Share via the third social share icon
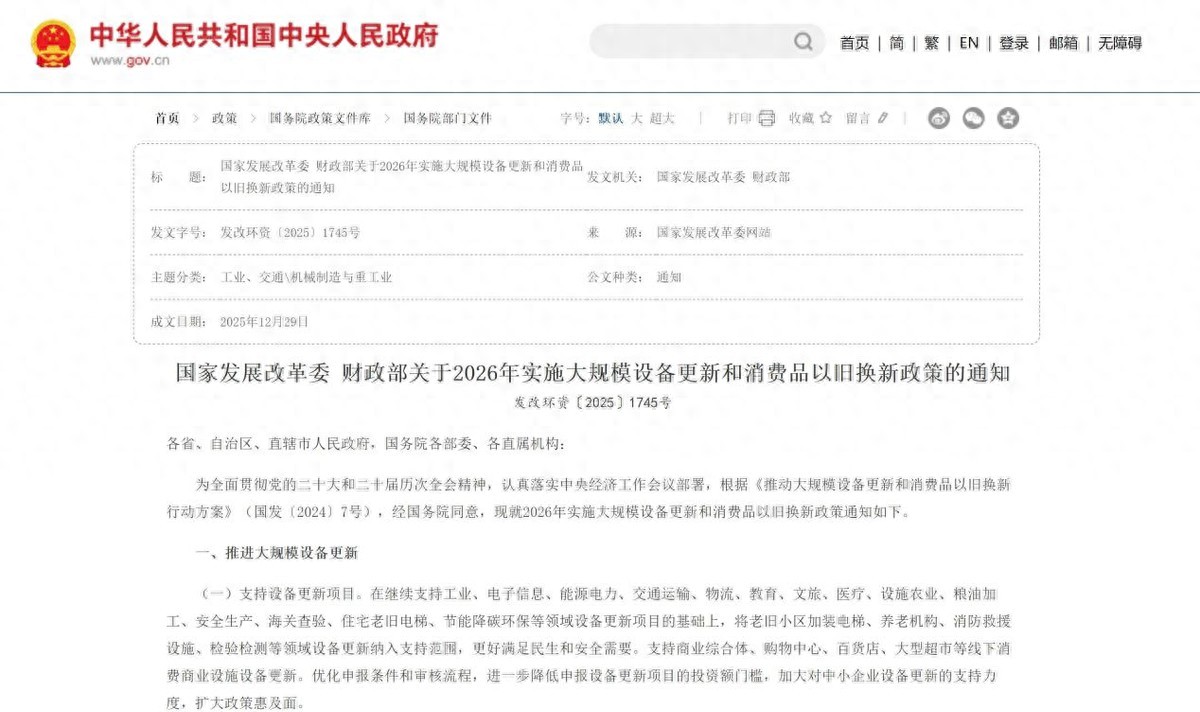Screen dimensions: 1200x712 [1007, 117]
